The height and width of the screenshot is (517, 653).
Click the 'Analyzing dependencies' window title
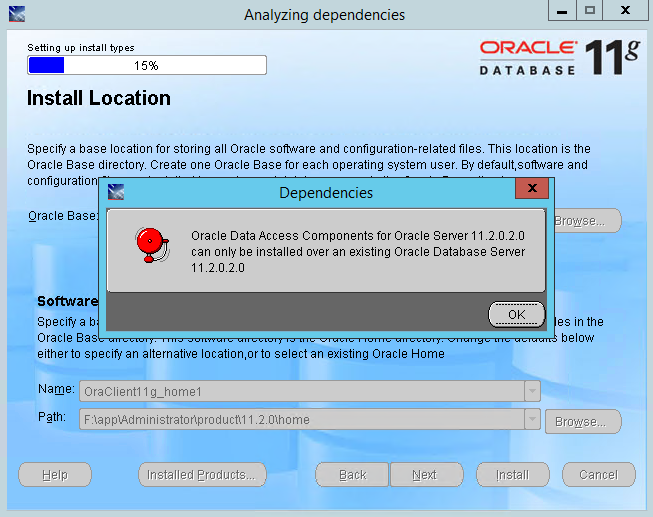pyautogui.click(x=324, y=15)
